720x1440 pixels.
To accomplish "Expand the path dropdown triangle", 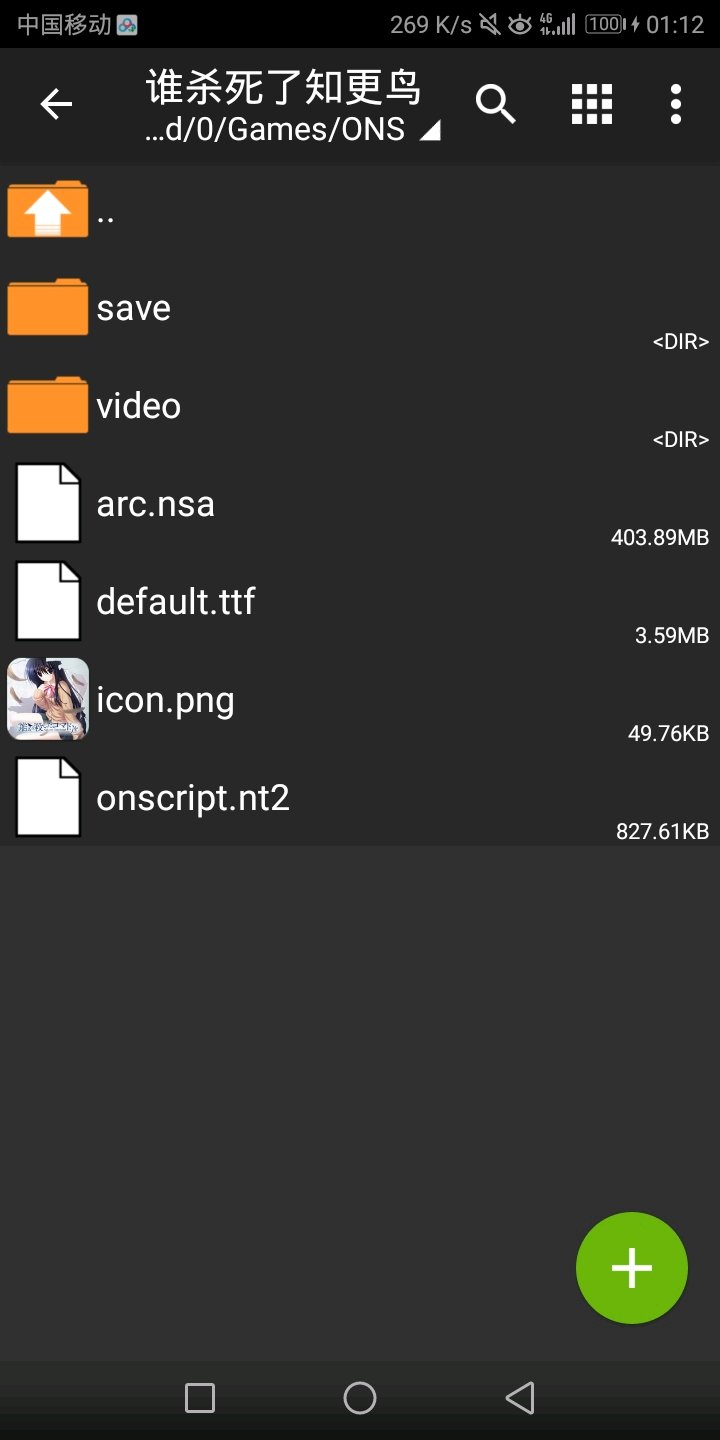I will [429, 131].
